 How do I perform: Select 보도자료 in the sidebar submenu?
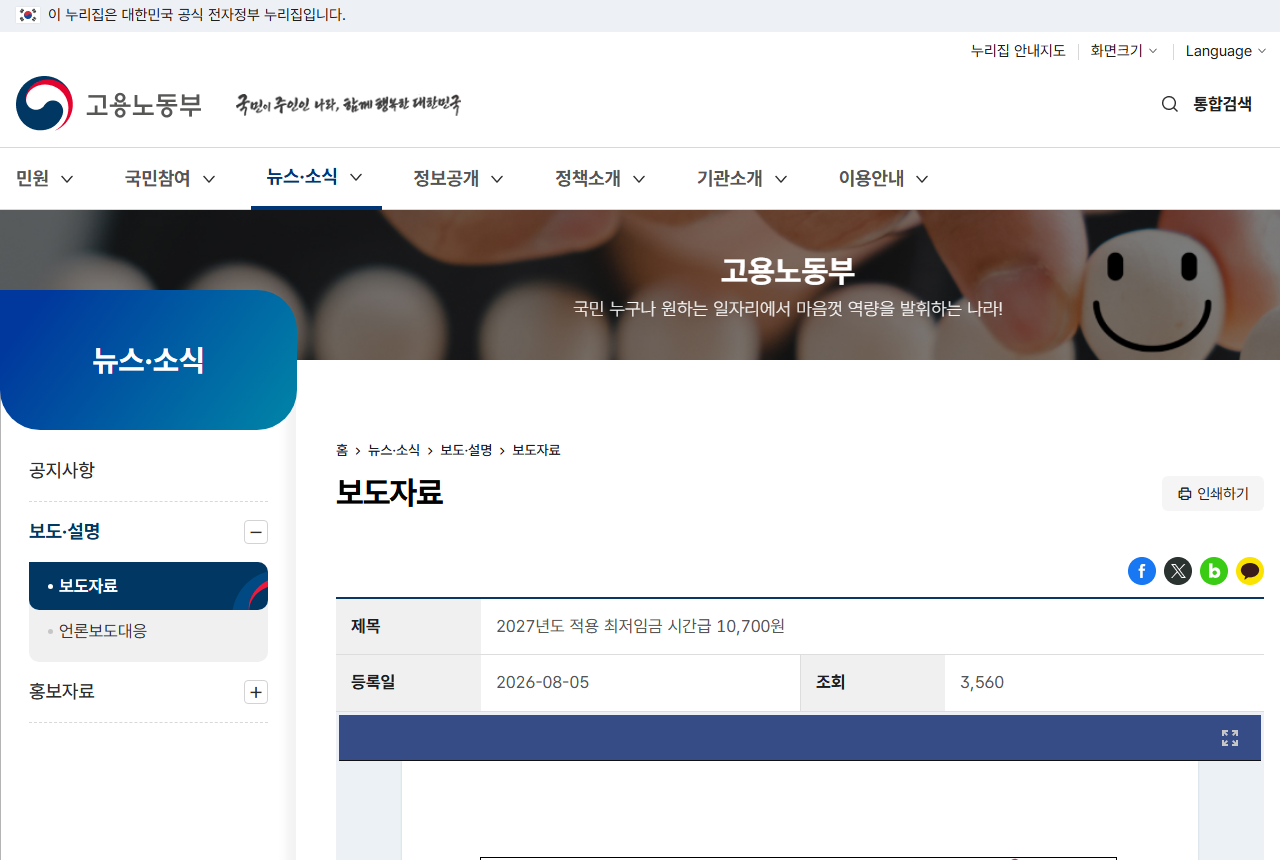pyautogui.click(x=148, y=586)
